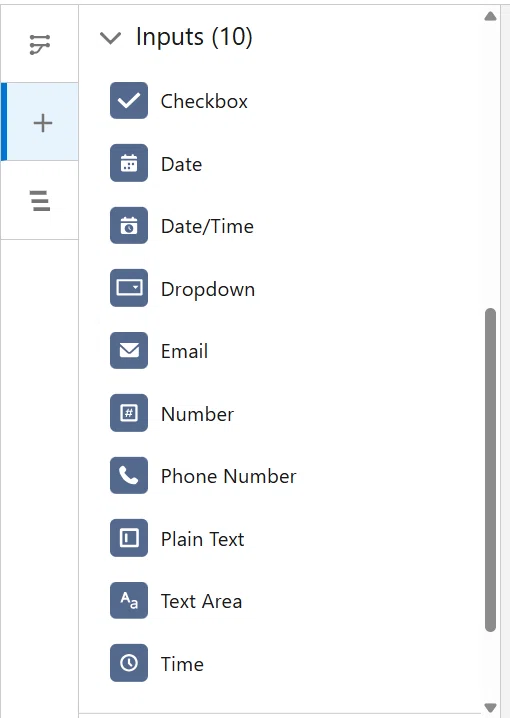Pick the Dropdown element icon
The height and width of the screenshot is (718, 510).
pyautogui.click(x=129, y=288)
